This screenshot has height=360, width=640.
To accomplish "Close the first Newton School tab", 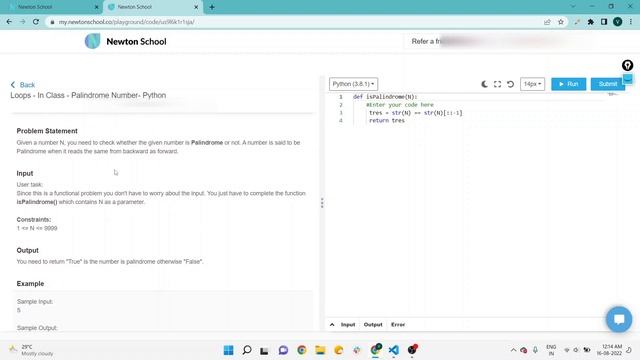I will tap(97, 7).
